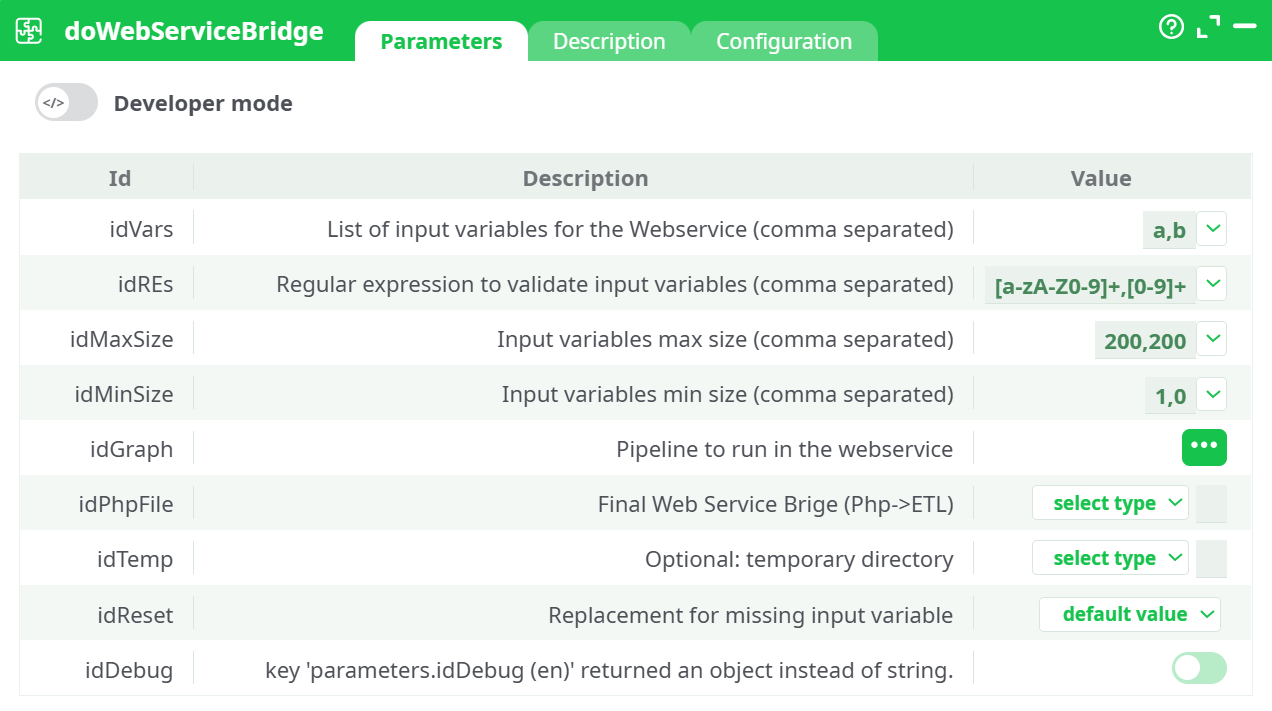Enable Developer mode
Image resolution: width=1272 pixels, height=711 pixels.
pos(66,102)
